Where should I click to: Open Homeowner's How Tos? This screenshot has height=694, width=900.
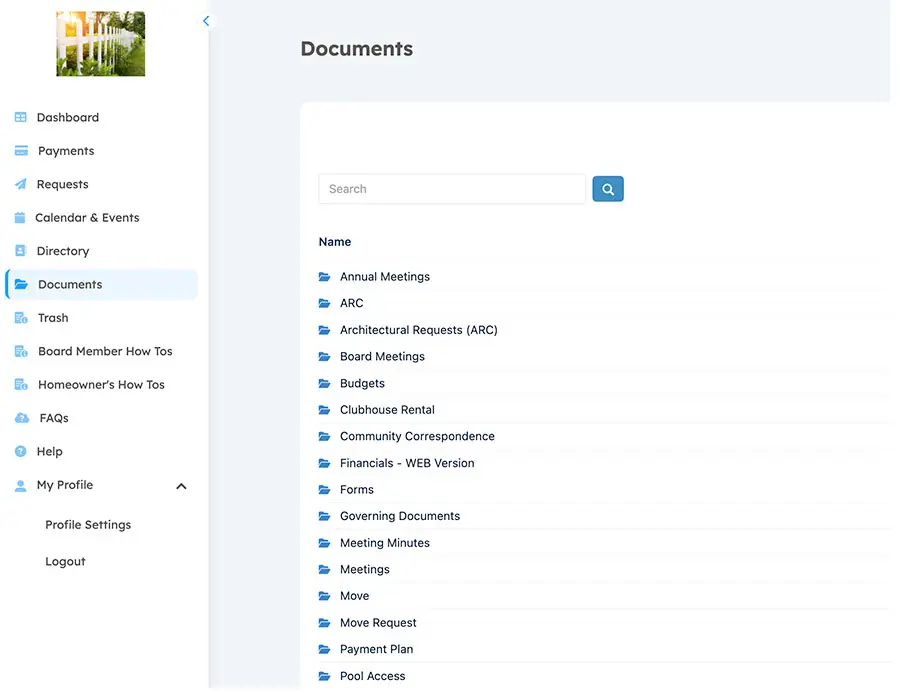point(101,385)
